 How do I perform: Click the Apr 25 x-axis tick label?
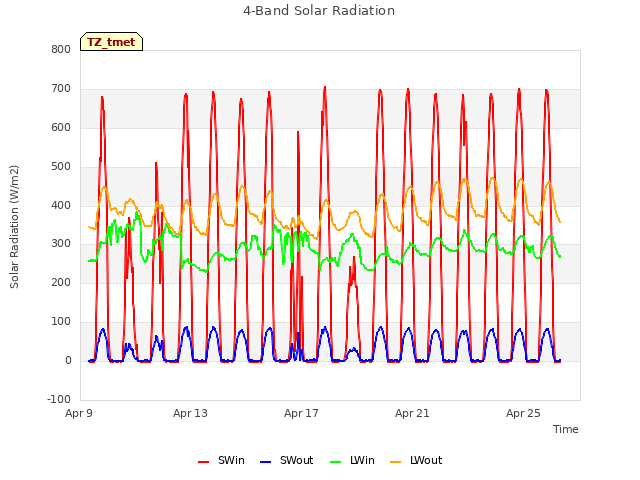point(523,413)
